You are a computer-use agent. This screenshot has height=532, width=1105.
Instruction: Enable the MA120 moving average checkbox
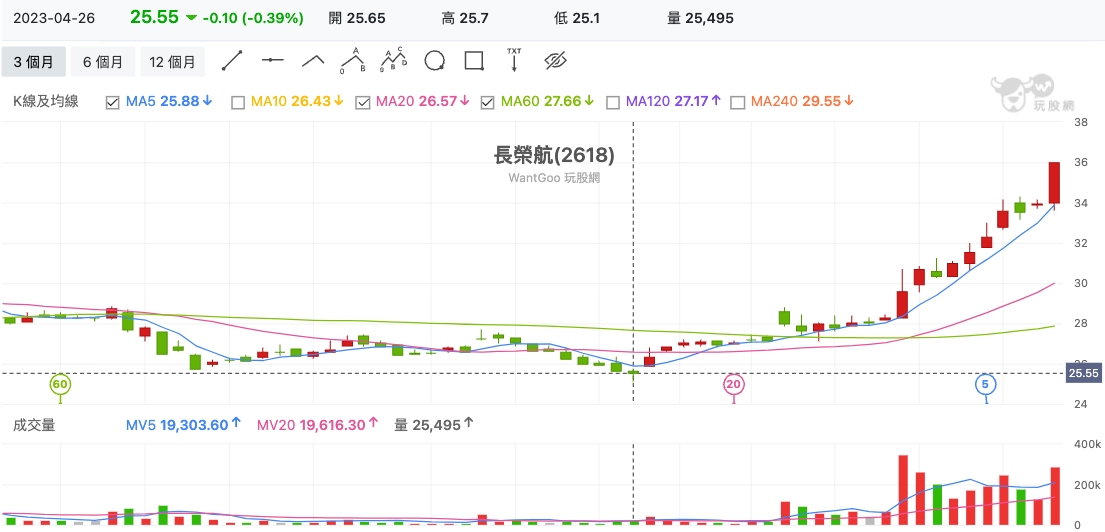click(x=612, y=102)
